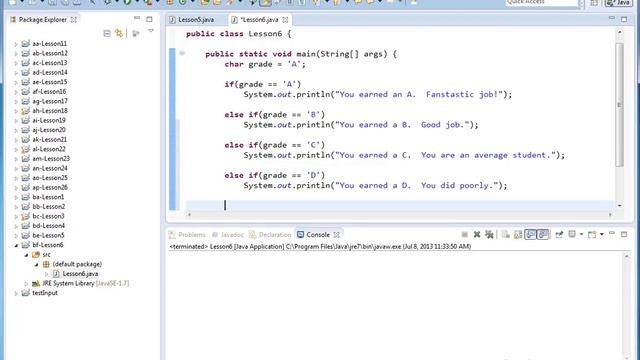The image size is (640, 360).
Task: Close the Lesson6.java editor tab
Action: pyautogui.click(x=285, y=20)
